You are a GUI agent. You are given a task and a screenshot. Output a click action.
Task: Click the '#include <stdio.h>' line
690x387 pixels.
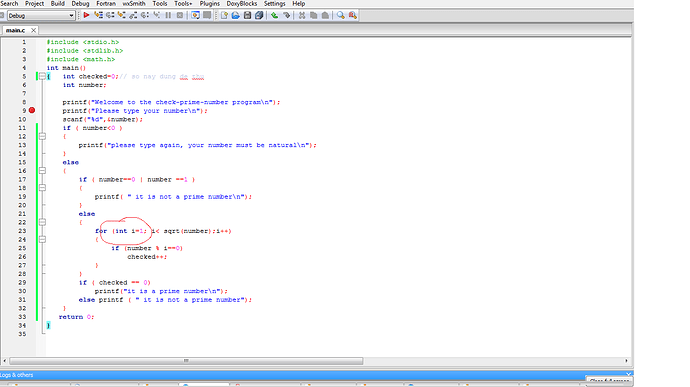[x=83, y=42]
